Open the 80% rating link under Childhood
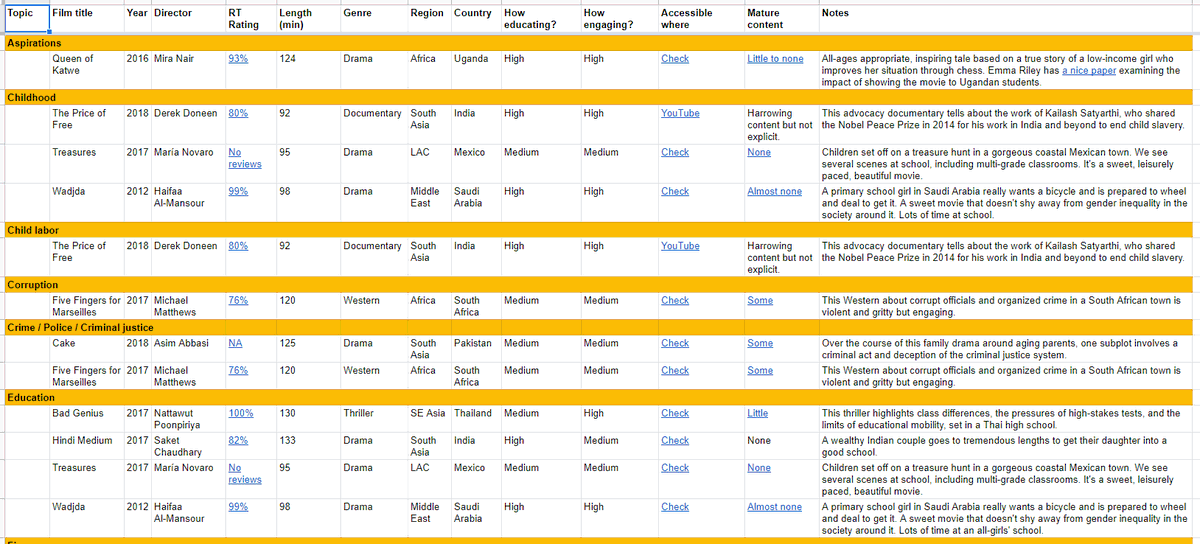Image resolution: width=1200 pixels, height=544 pixels. pyautogui.click(x=238, y=113)
